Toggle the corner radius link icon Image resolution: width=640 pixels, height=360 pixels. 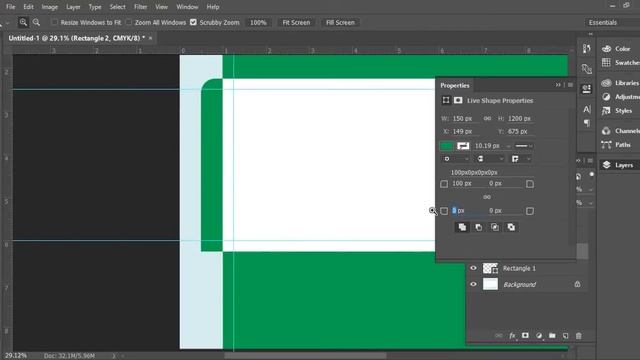point(487,197)
